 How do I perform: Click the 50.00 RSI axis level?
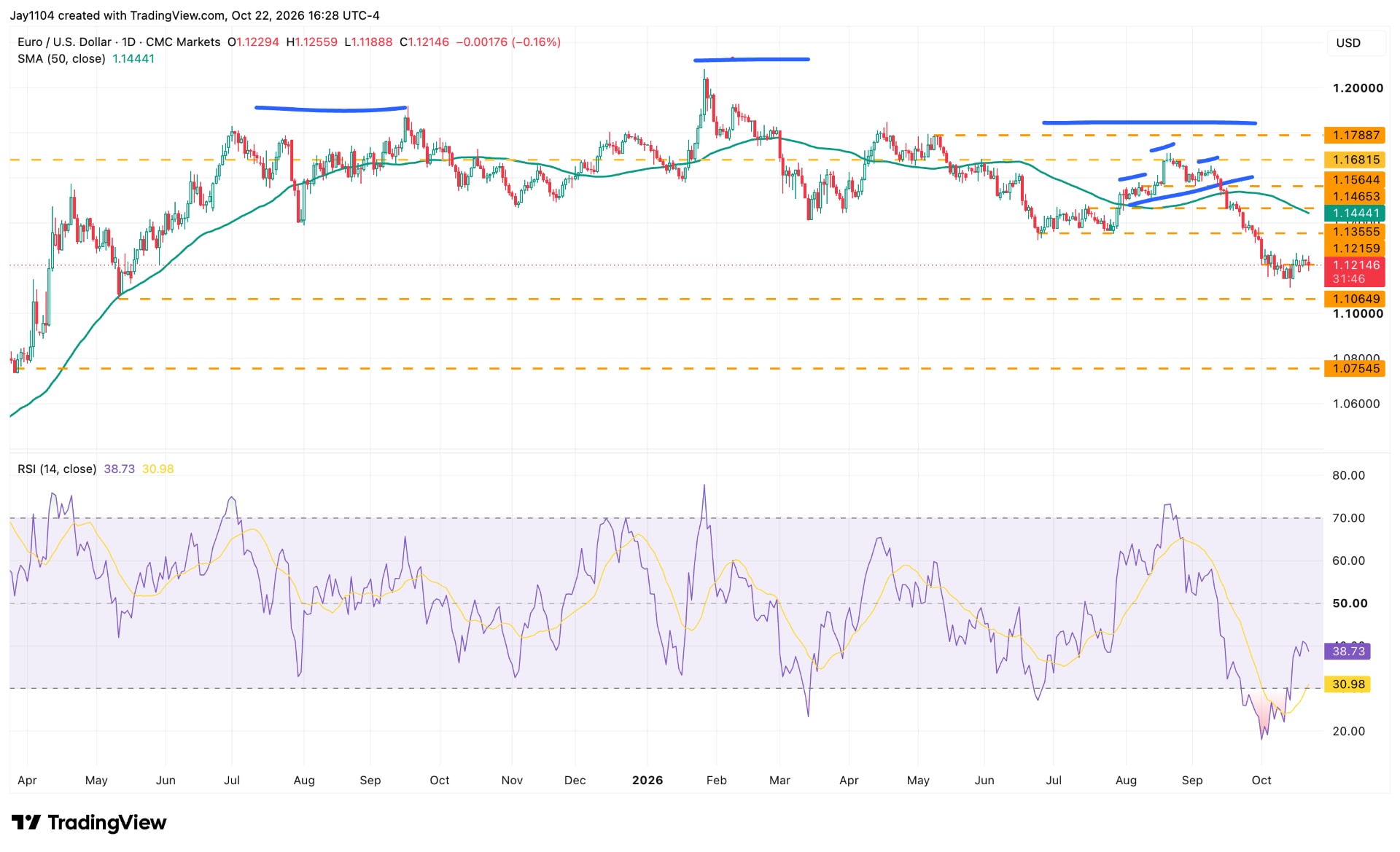coord(1350,603)
